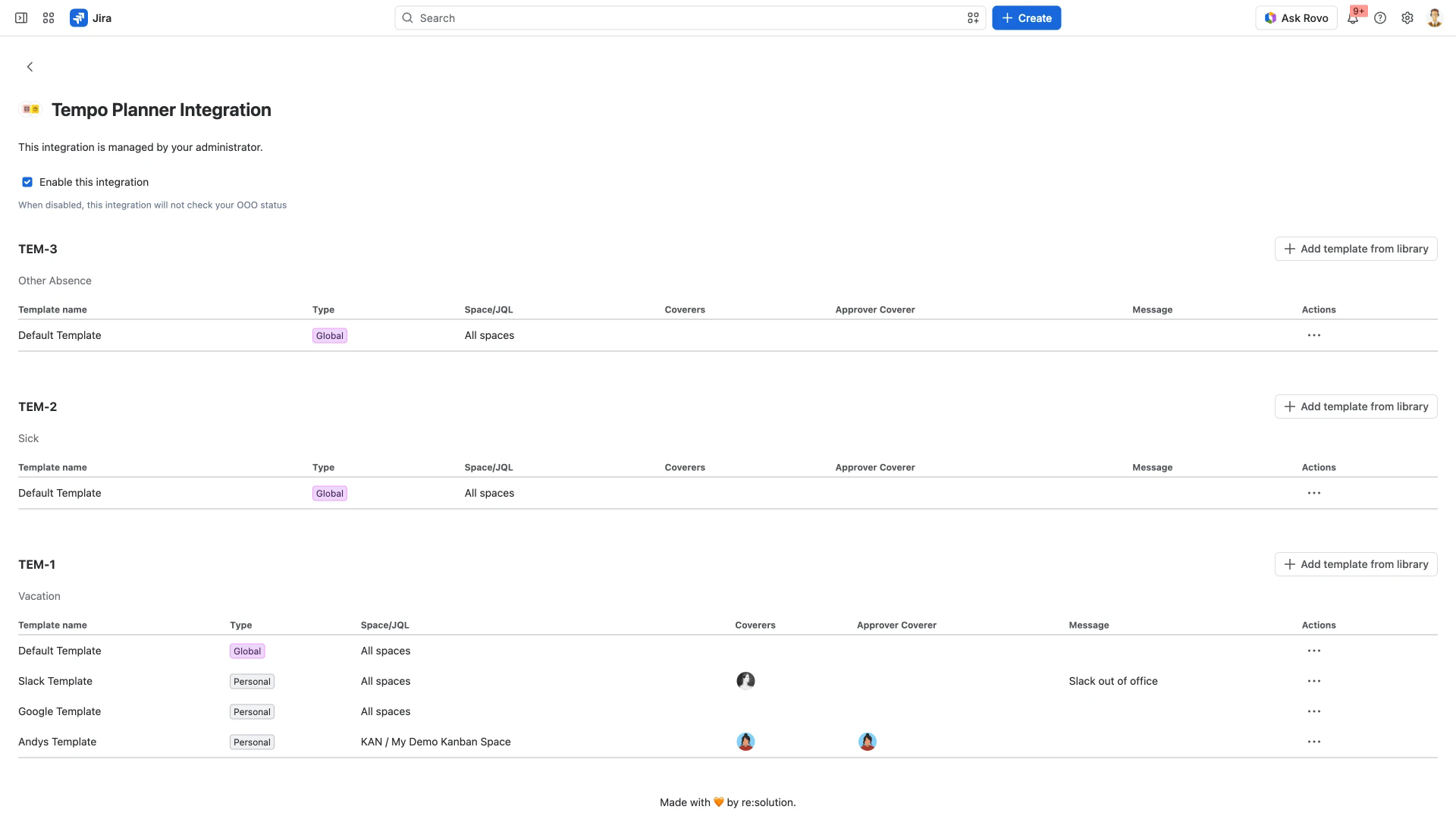The width and height of the screenshot is (1456, 819).
Task: Open actions menu for TEM-3 Default Template
Action: click(1314, 335)
